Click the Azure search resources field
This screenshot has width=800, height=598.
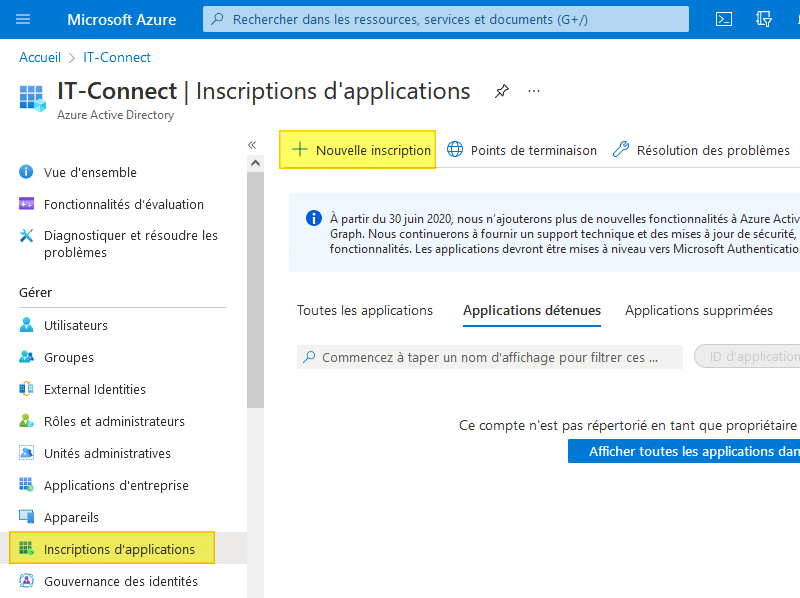pos(446,19)
